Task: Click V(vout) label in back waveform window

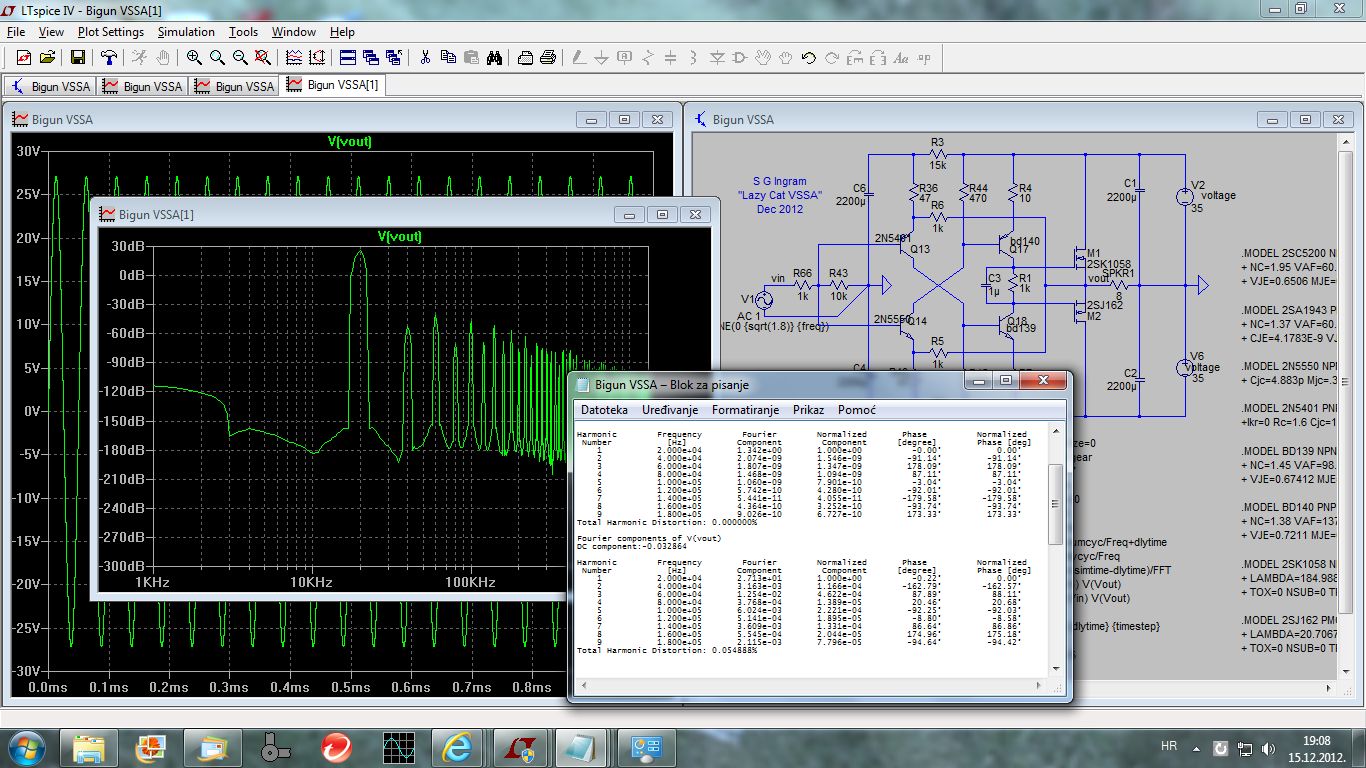Action: 350,142
